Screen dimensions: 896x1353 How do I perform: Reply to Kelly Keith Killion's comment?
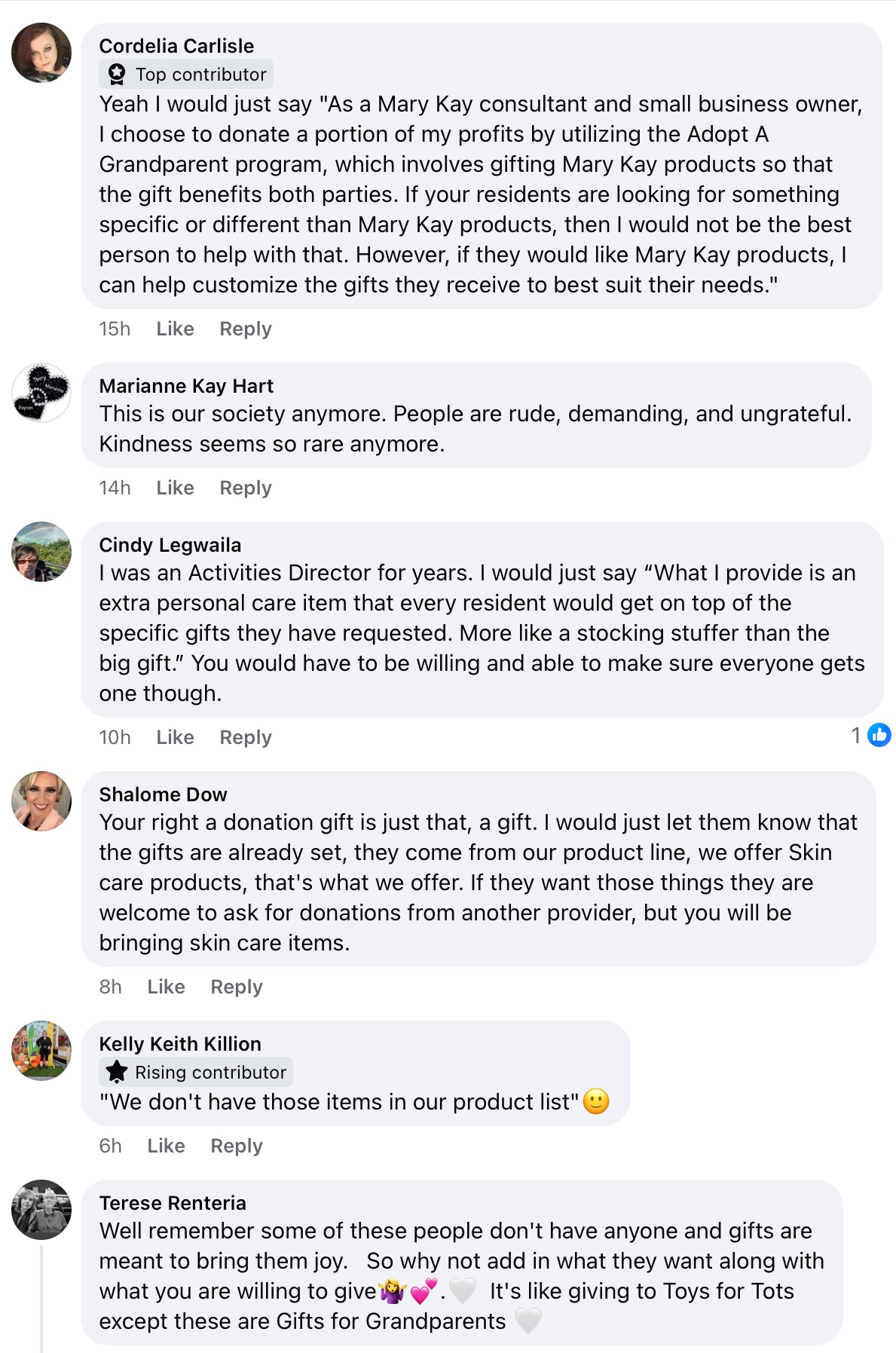[x=236, y=1146]
